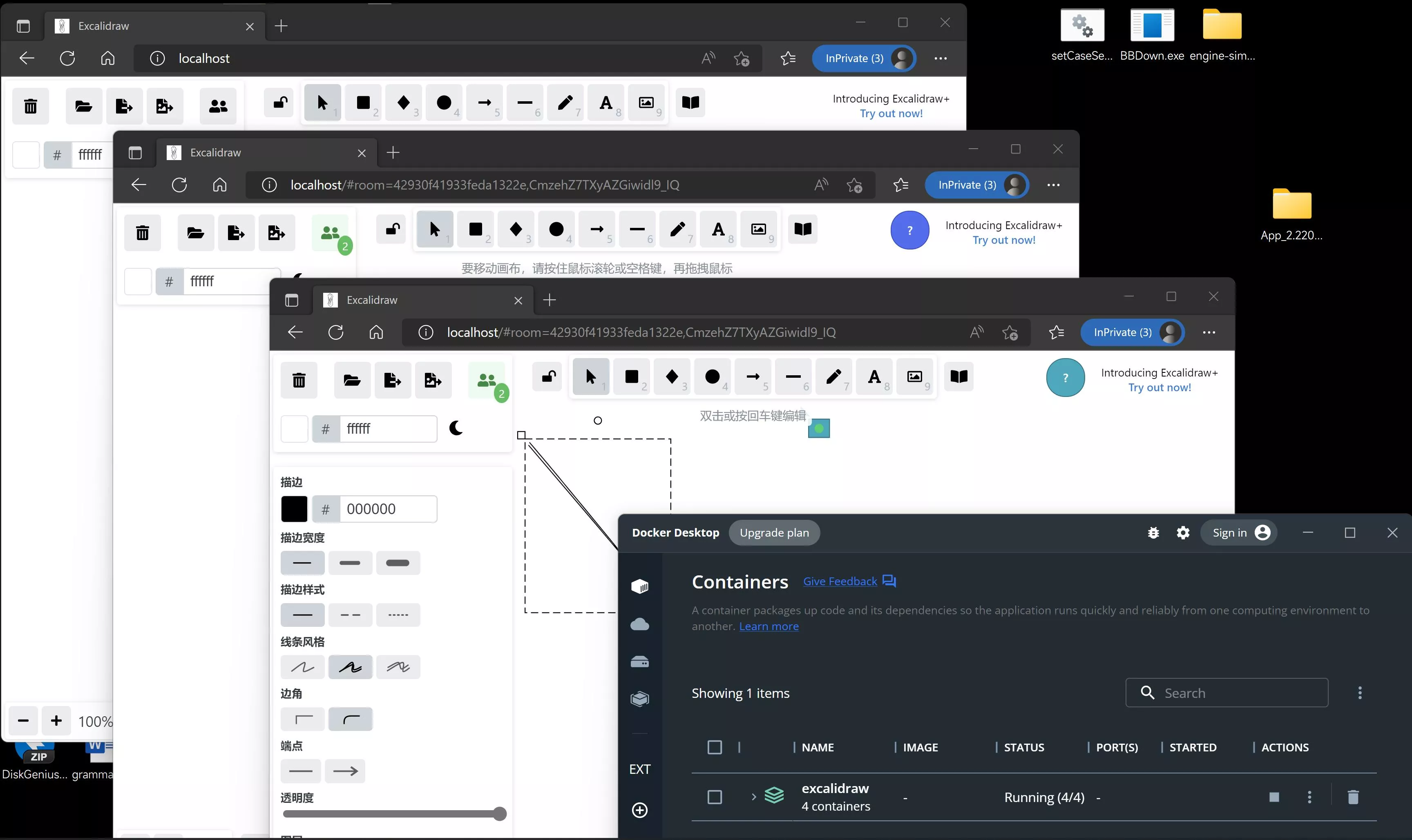Select the Text tool in front Excalidraw
1412x840 pixels.
874,377
